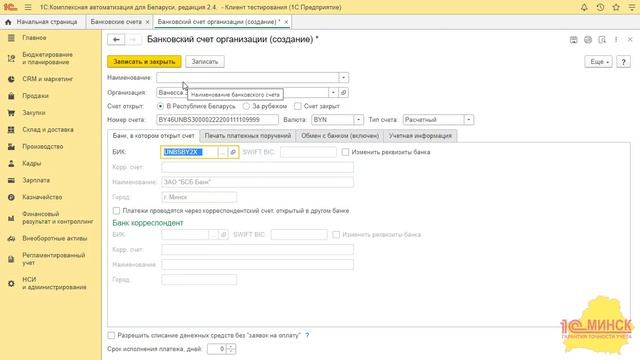Expand the Тип счета dropdown
The image size is (640, 360).
(469, 120)
